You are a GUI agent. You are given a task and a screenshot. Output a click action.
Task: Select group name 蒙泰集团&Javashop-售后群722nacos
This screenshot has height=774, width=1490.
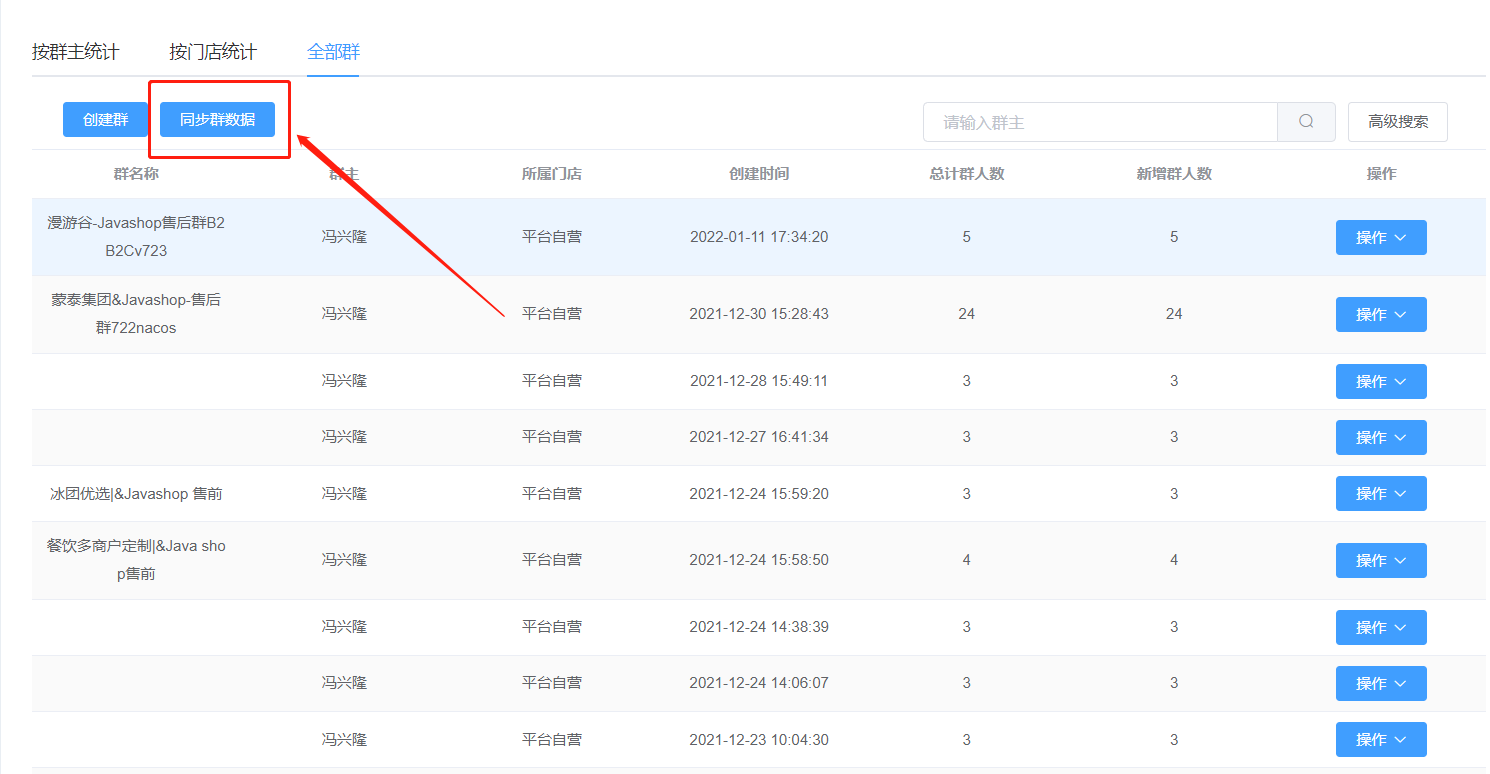(136, 313)
